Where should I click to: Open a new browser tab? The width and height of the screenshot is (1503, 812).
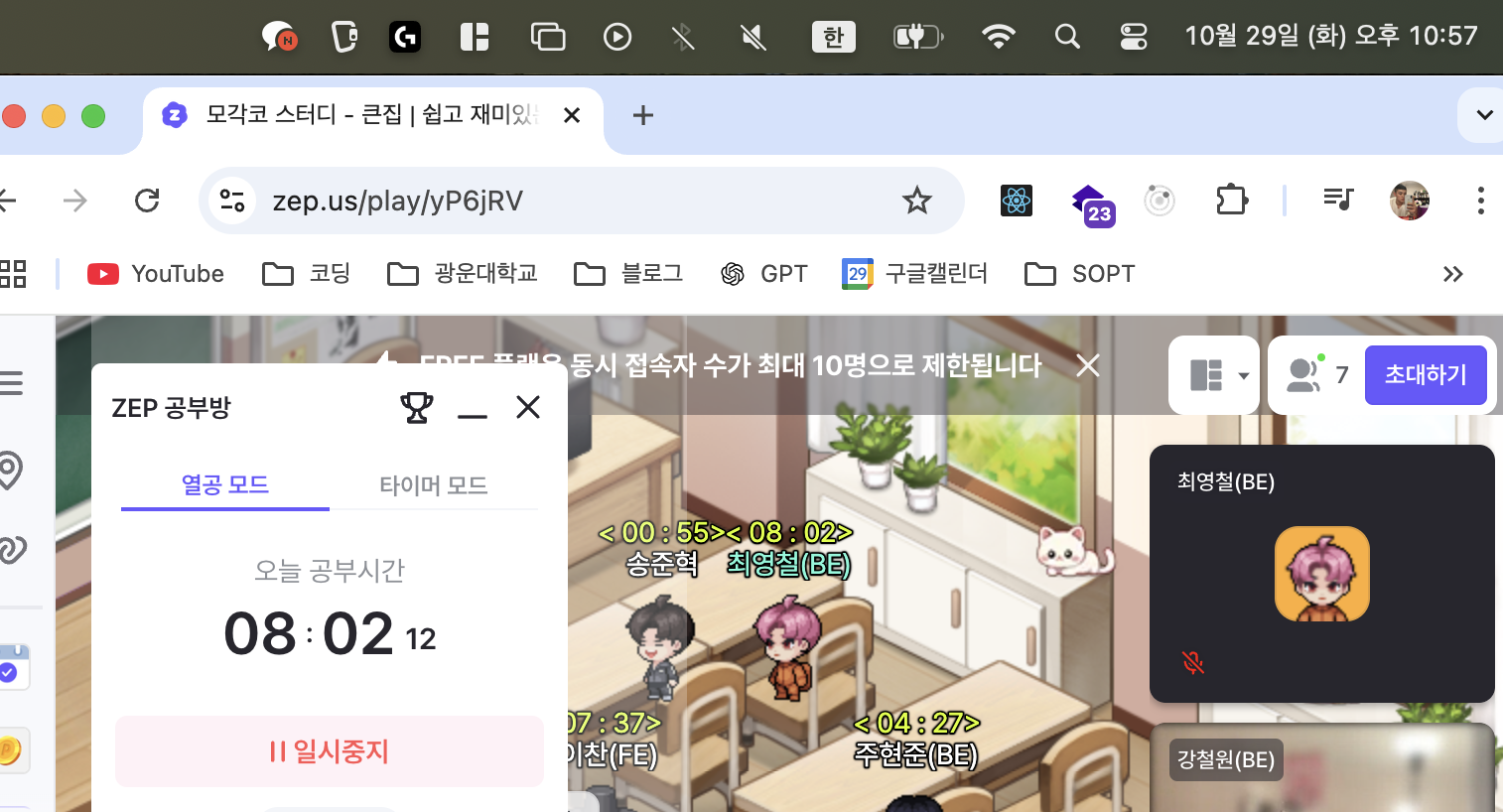click(x=643, y=115)
